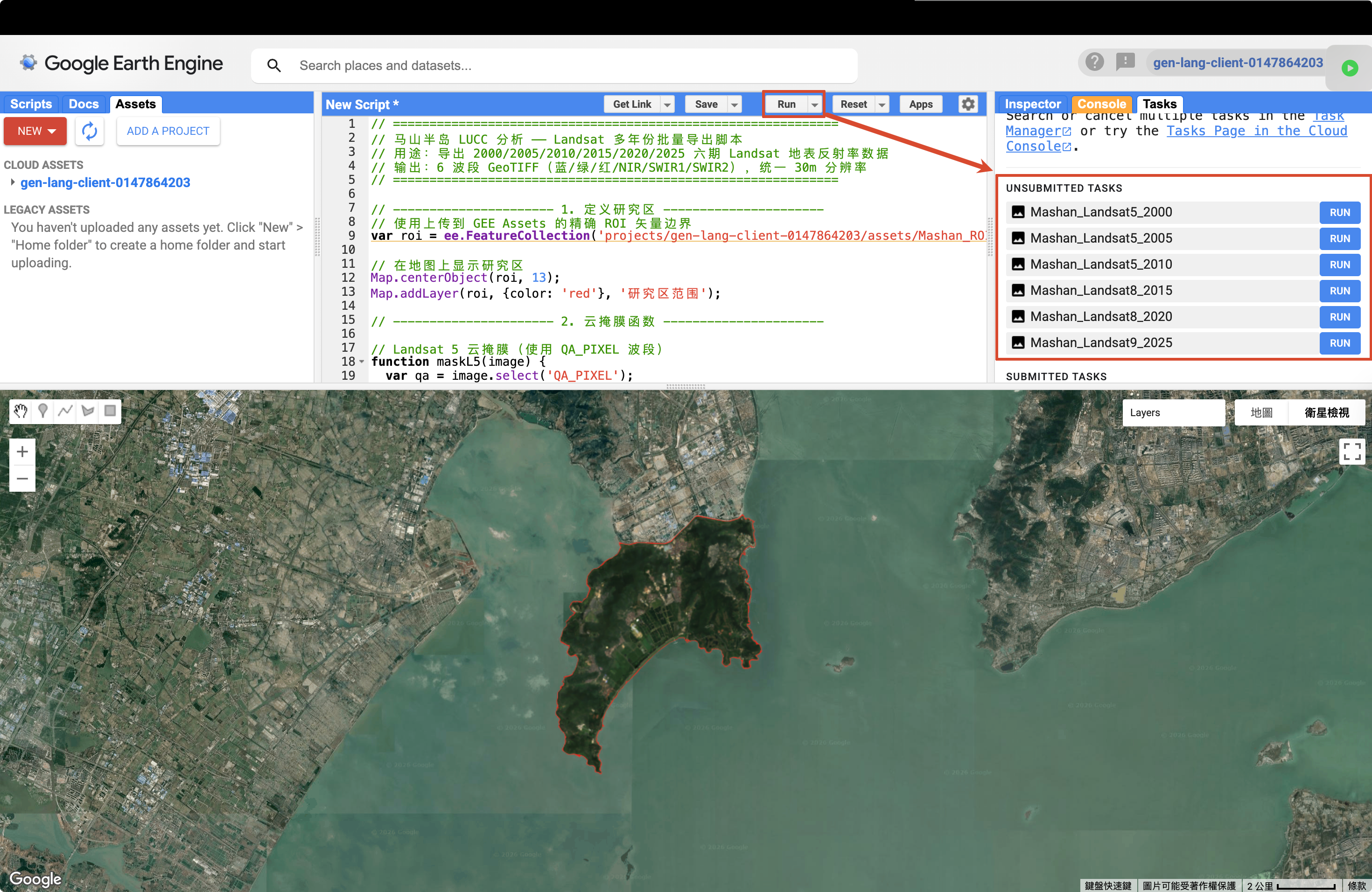Click the green play account icon

[1350, 68]
